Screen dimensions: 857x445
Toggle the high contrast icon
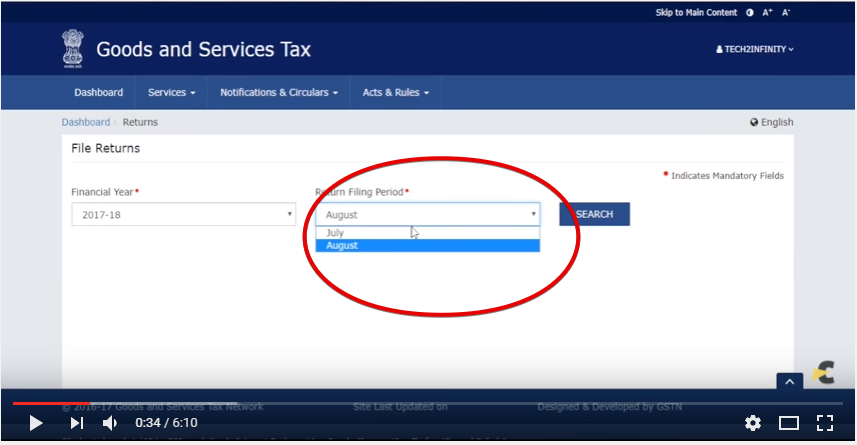tap(750, 13)
